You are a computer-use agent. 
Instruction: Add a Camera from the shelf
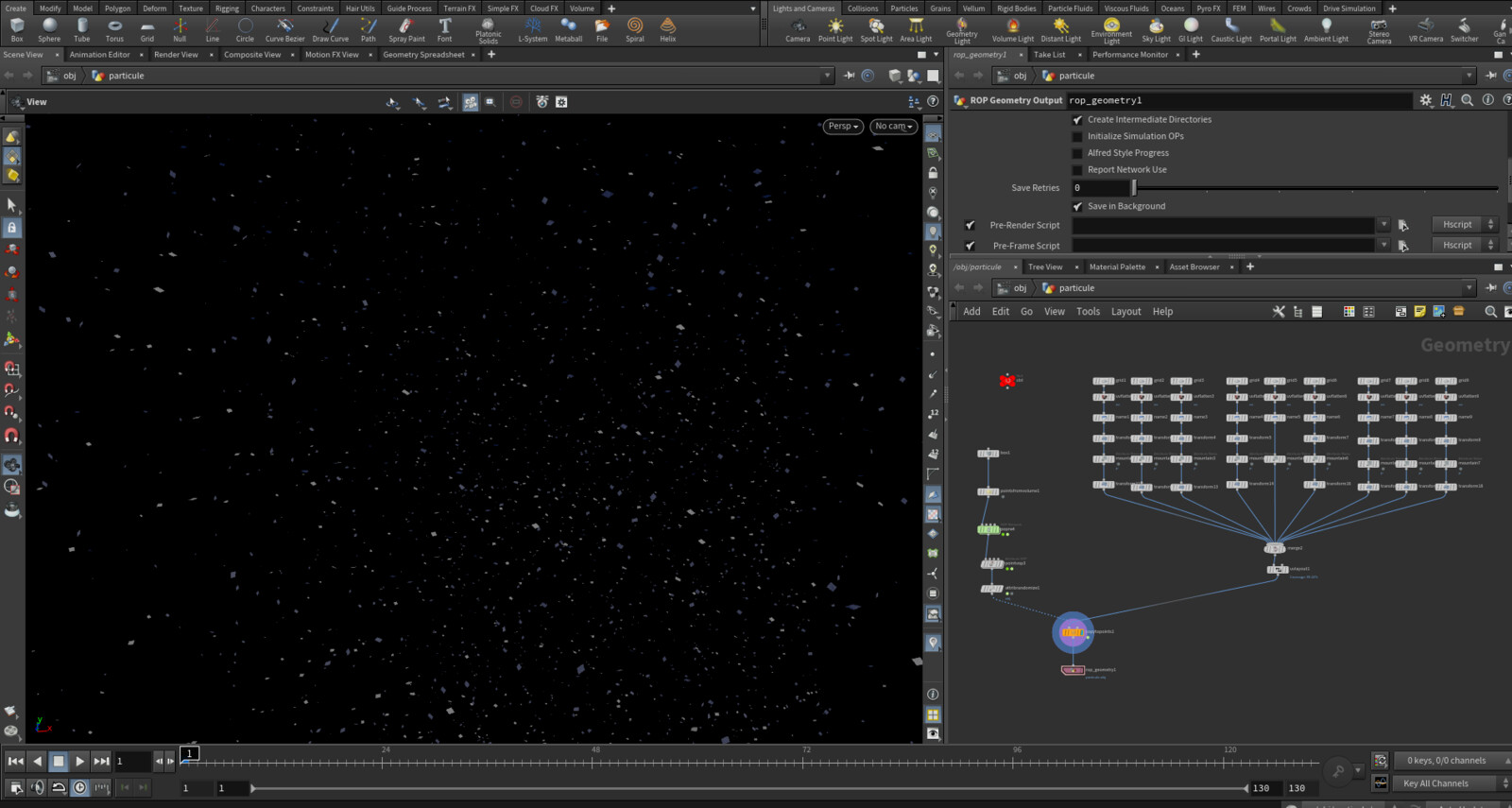(798, 30)
